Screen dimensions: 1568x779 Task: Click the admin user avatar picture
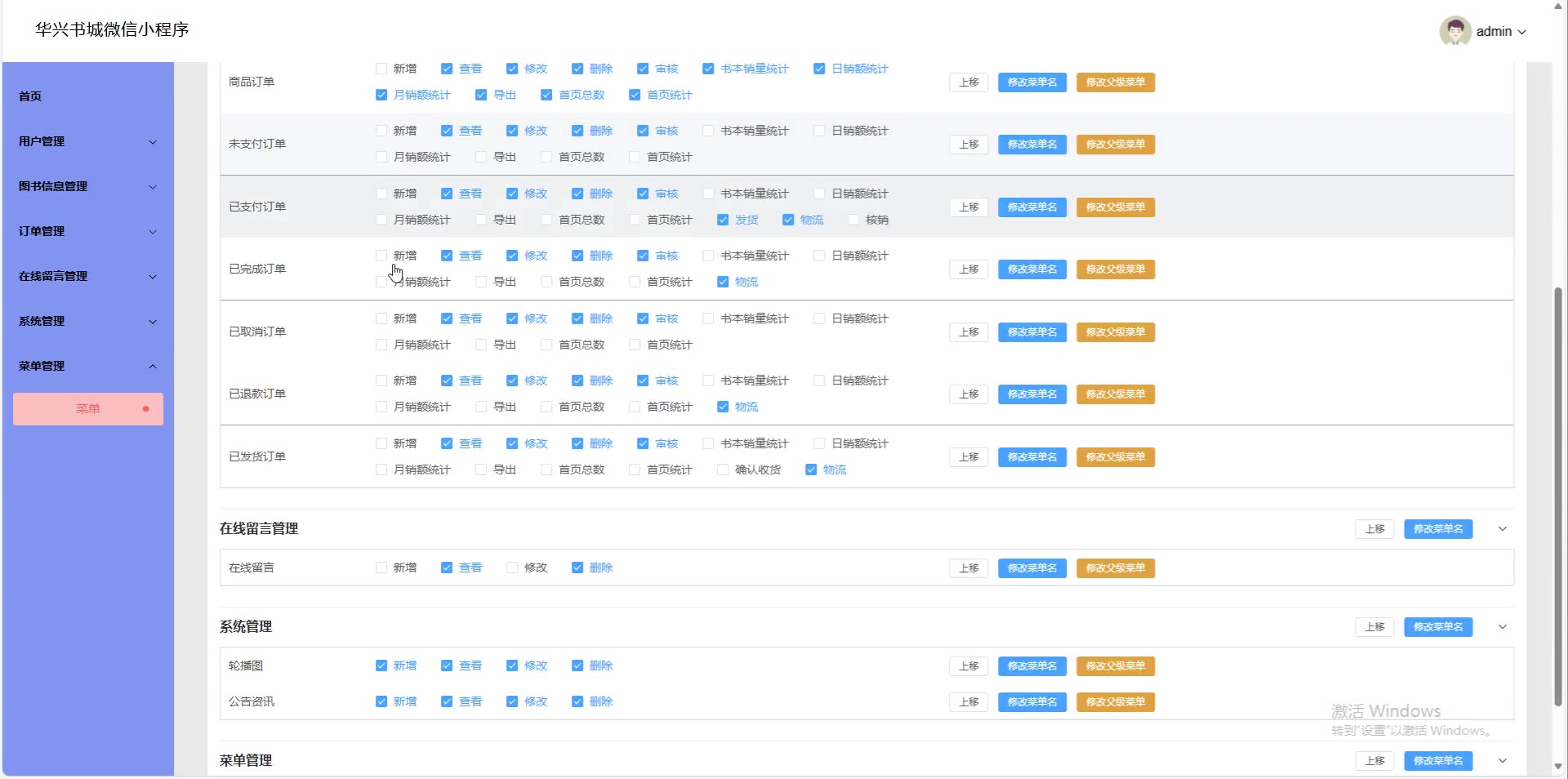[1455, 31]
